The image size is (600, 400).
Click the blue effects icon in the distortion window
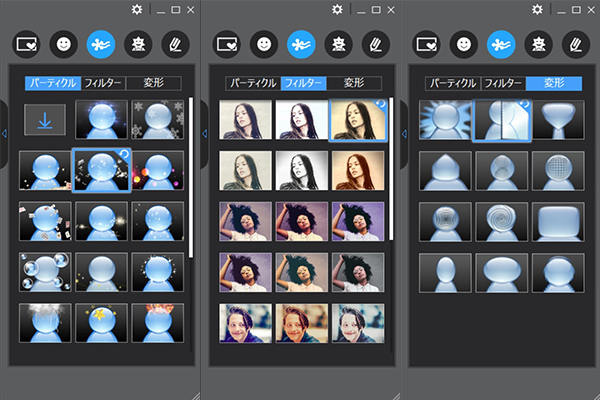click(x=499, y=44)
